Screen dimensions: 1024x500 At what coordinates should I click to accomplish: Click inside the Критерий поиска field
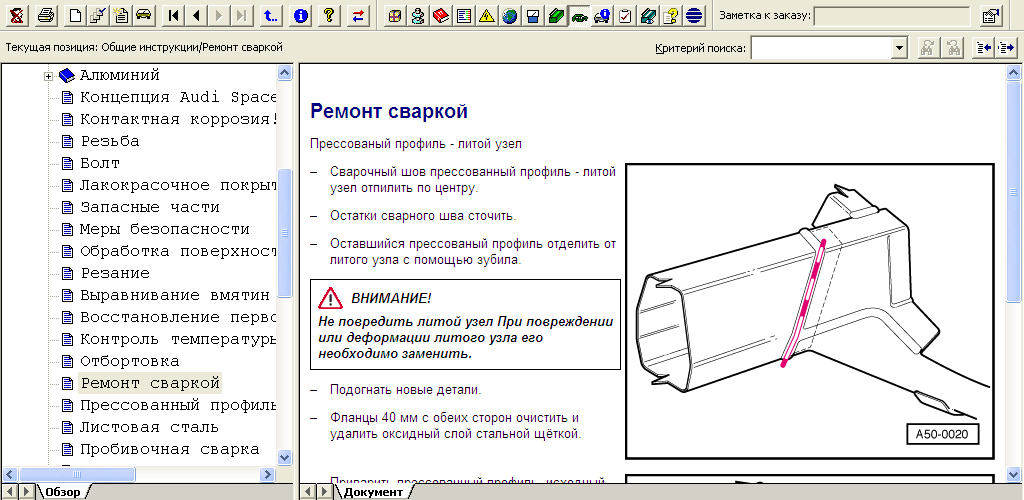pos(820,48)
